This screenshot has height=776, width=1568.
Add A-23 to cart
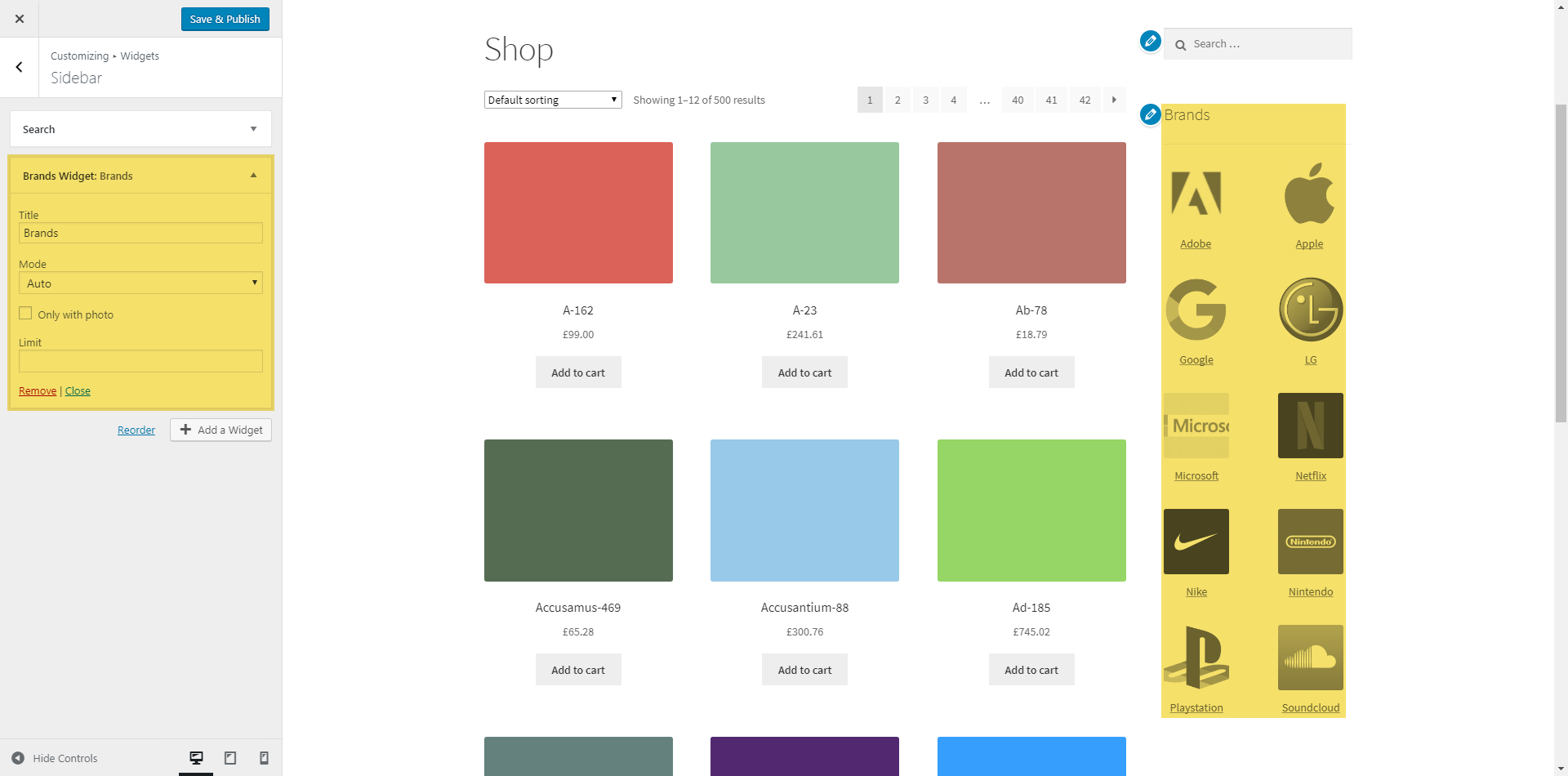click(804, 372)
